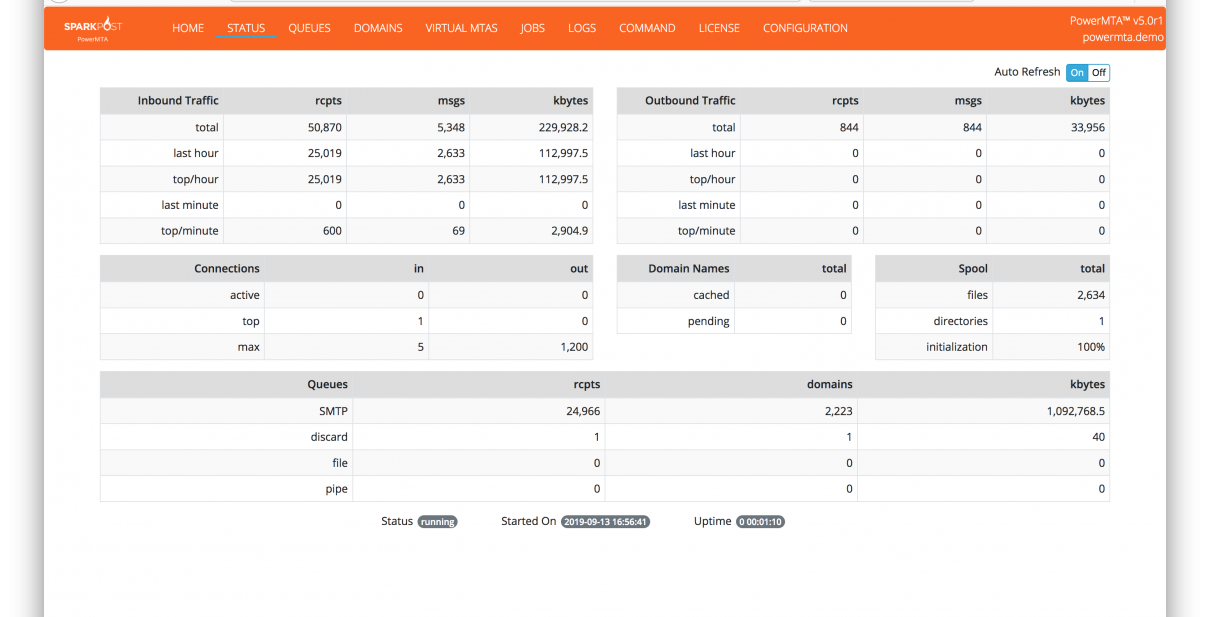Go to the LICENSE tab
The height and width of the screenshot is (617, 1210).
click(719, 28)
